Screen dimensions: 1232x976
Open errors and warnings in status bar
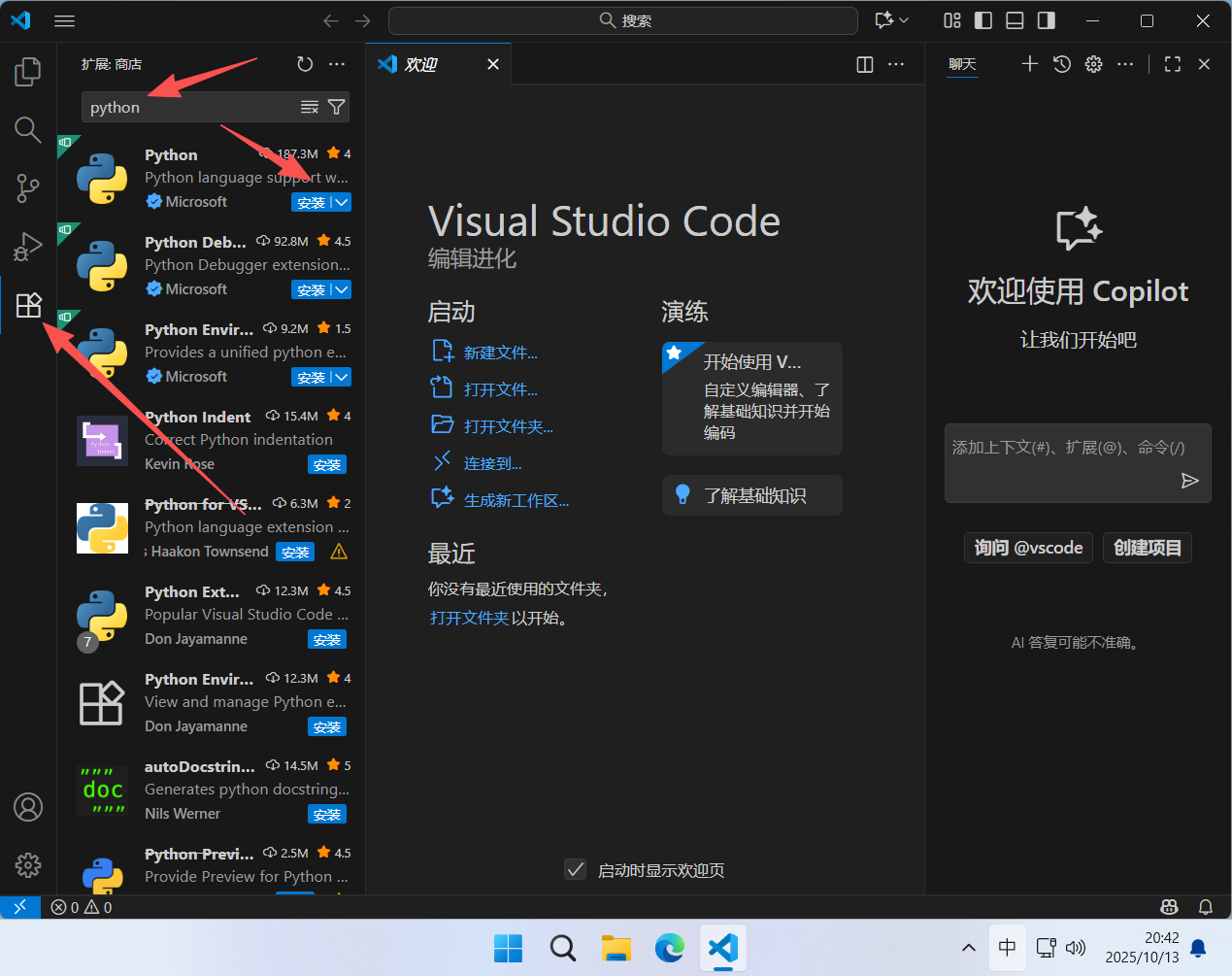click(82, 907)
